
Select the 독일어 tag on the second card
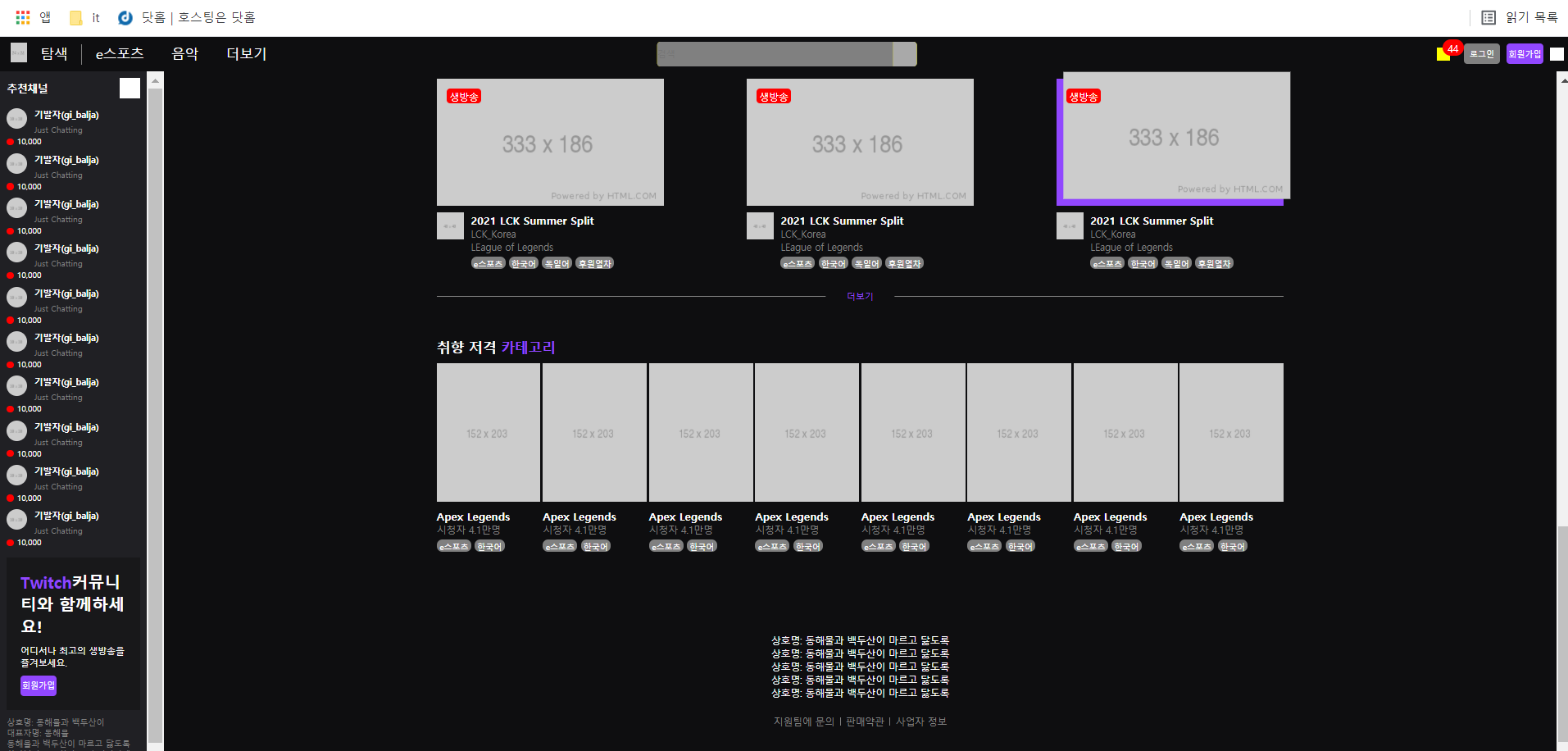click(866, 263)
